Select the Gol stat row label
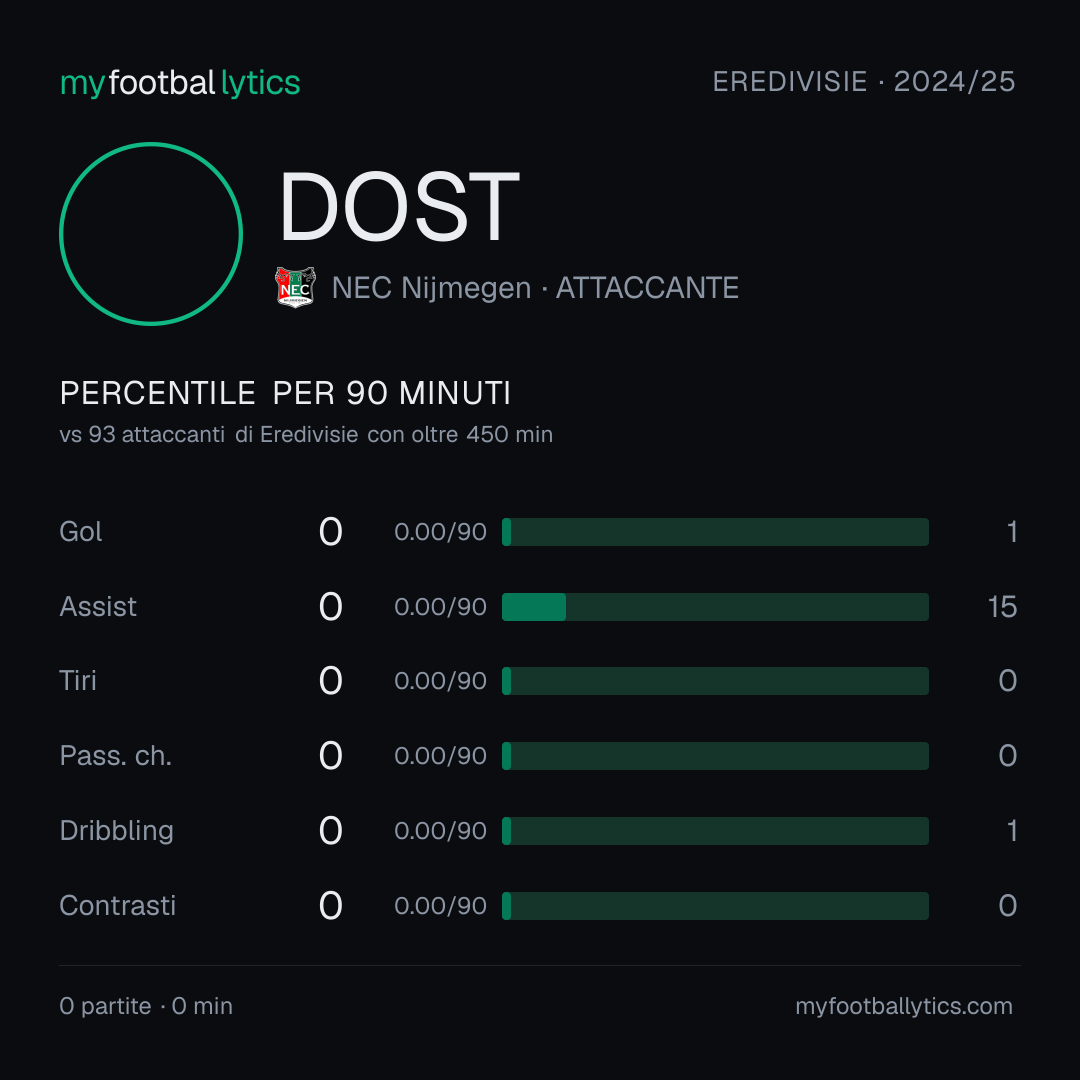1080x1080 pixels. pyautogui.click(x=81, y=532)
